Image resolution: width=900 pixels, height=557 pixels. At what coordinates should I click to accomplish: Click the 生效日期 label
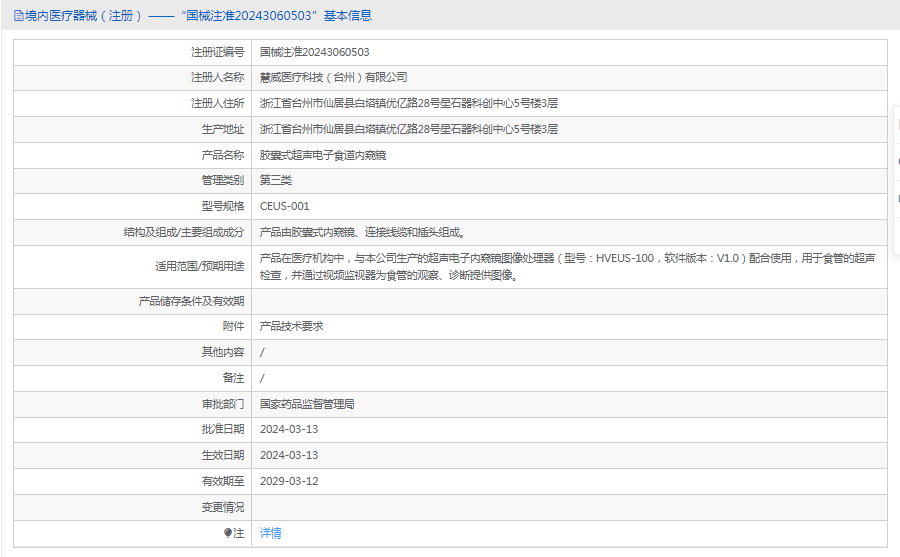[x=223, y=455]
